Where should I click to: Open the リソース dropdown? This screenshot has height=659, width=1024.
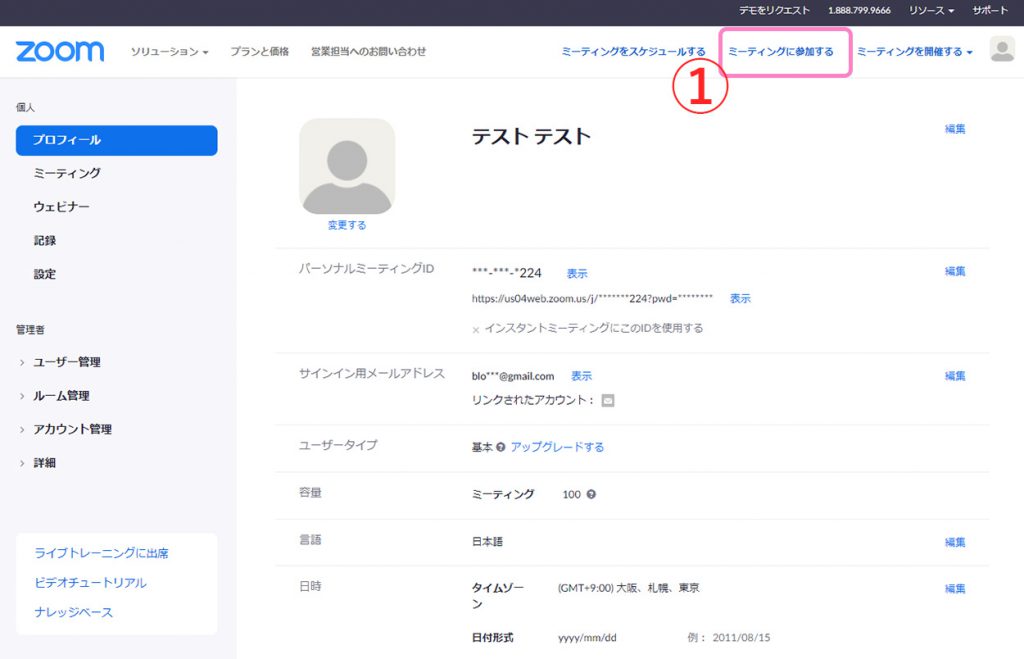(931, 10)
